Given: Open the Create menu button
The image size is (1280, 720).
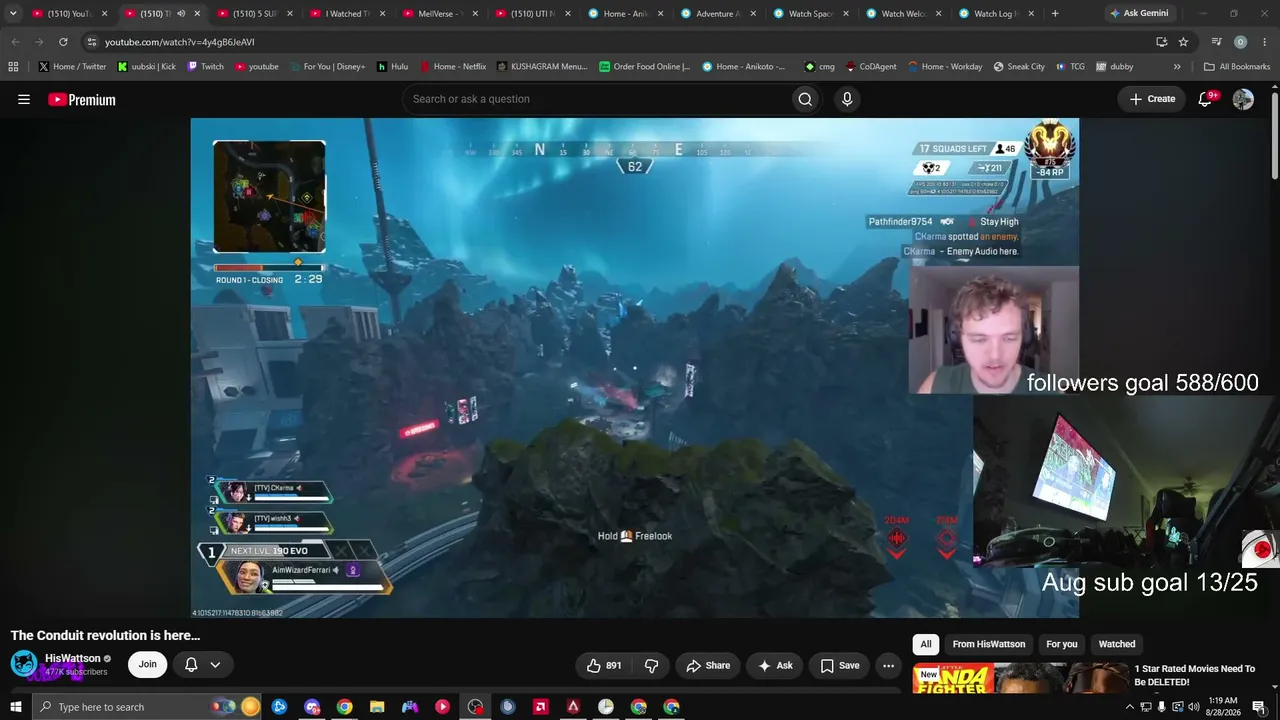Looking at the screenshot, I should 1152,99.
